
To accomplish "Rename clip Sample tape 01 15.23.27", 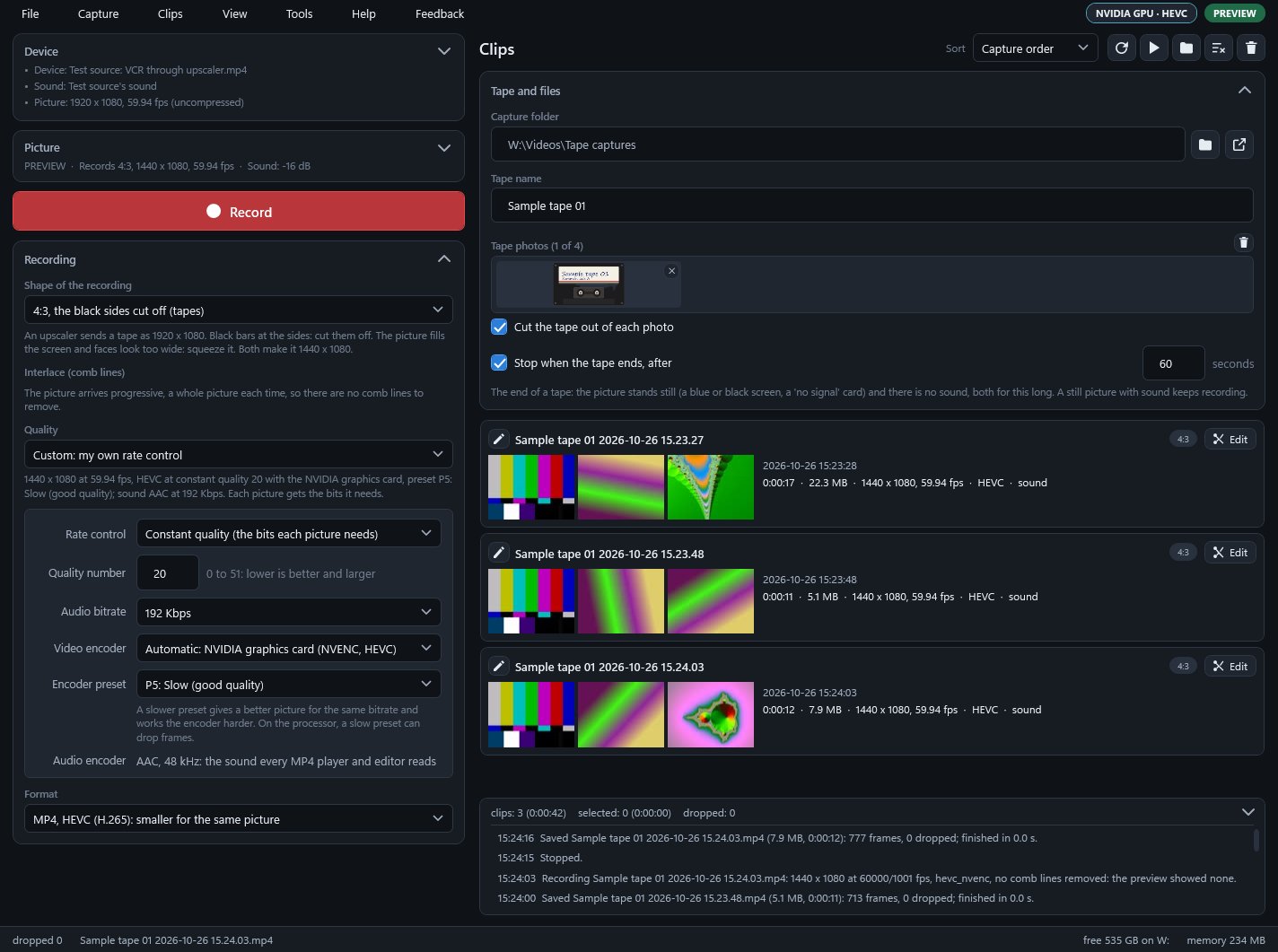I will tap(499, 440).
